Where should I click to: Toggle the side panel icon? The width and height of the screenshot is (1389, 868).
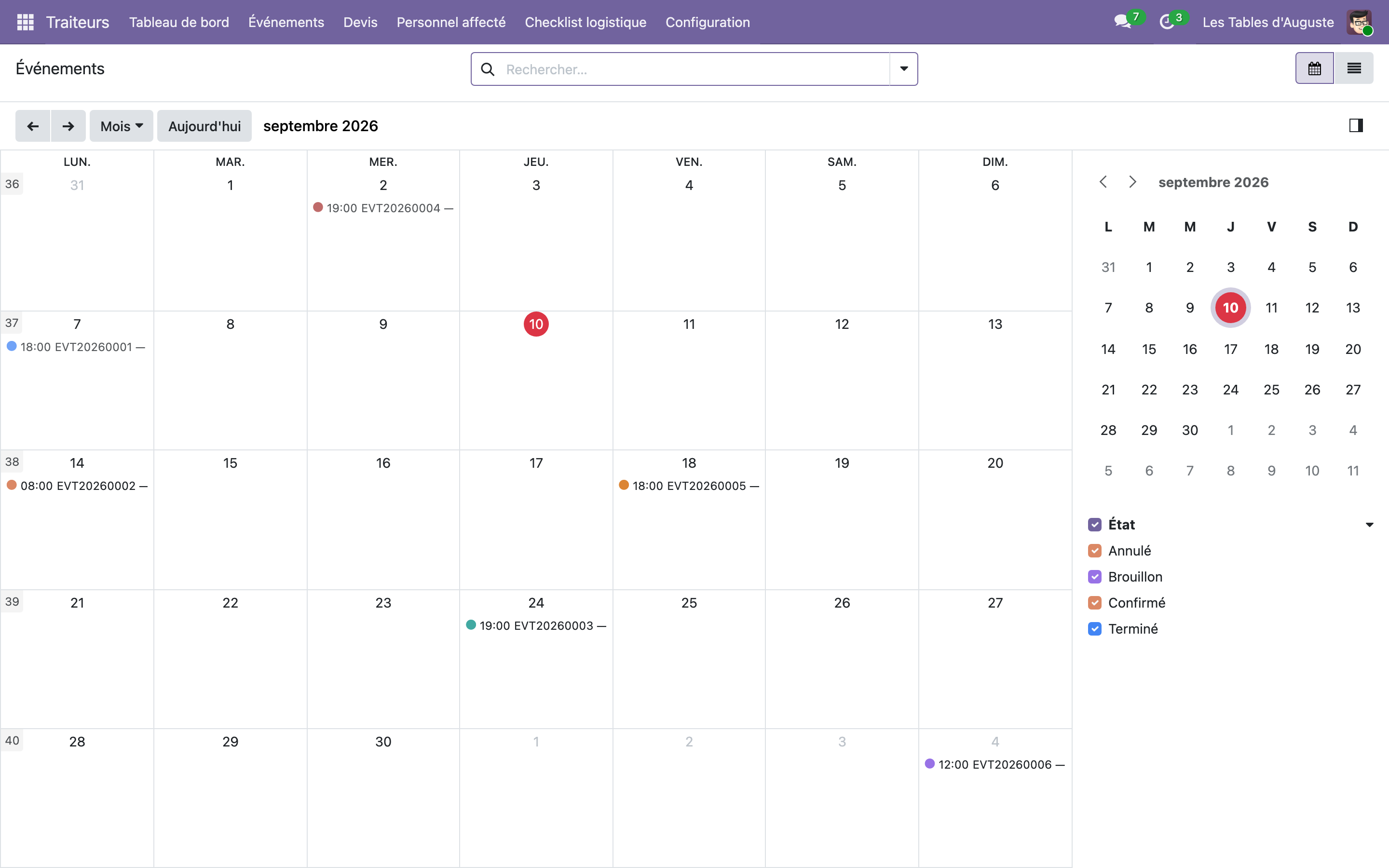tap(1356, 125)
